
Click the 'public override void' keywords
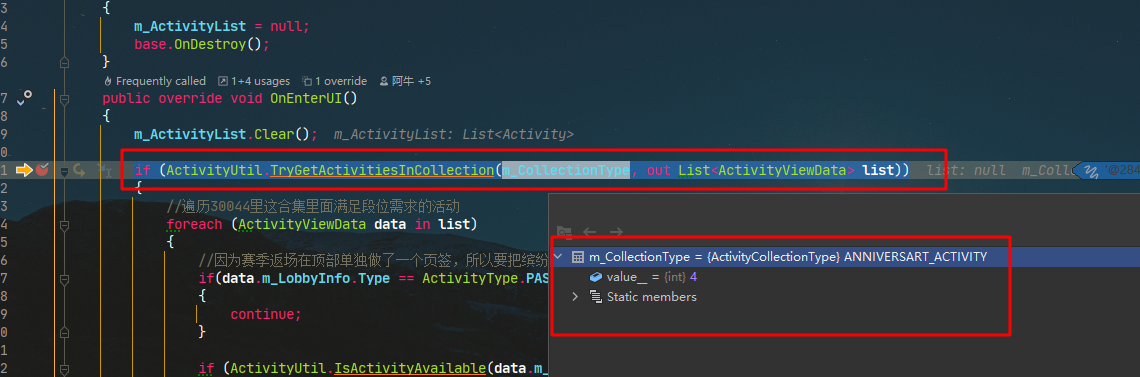coord(182,97)
